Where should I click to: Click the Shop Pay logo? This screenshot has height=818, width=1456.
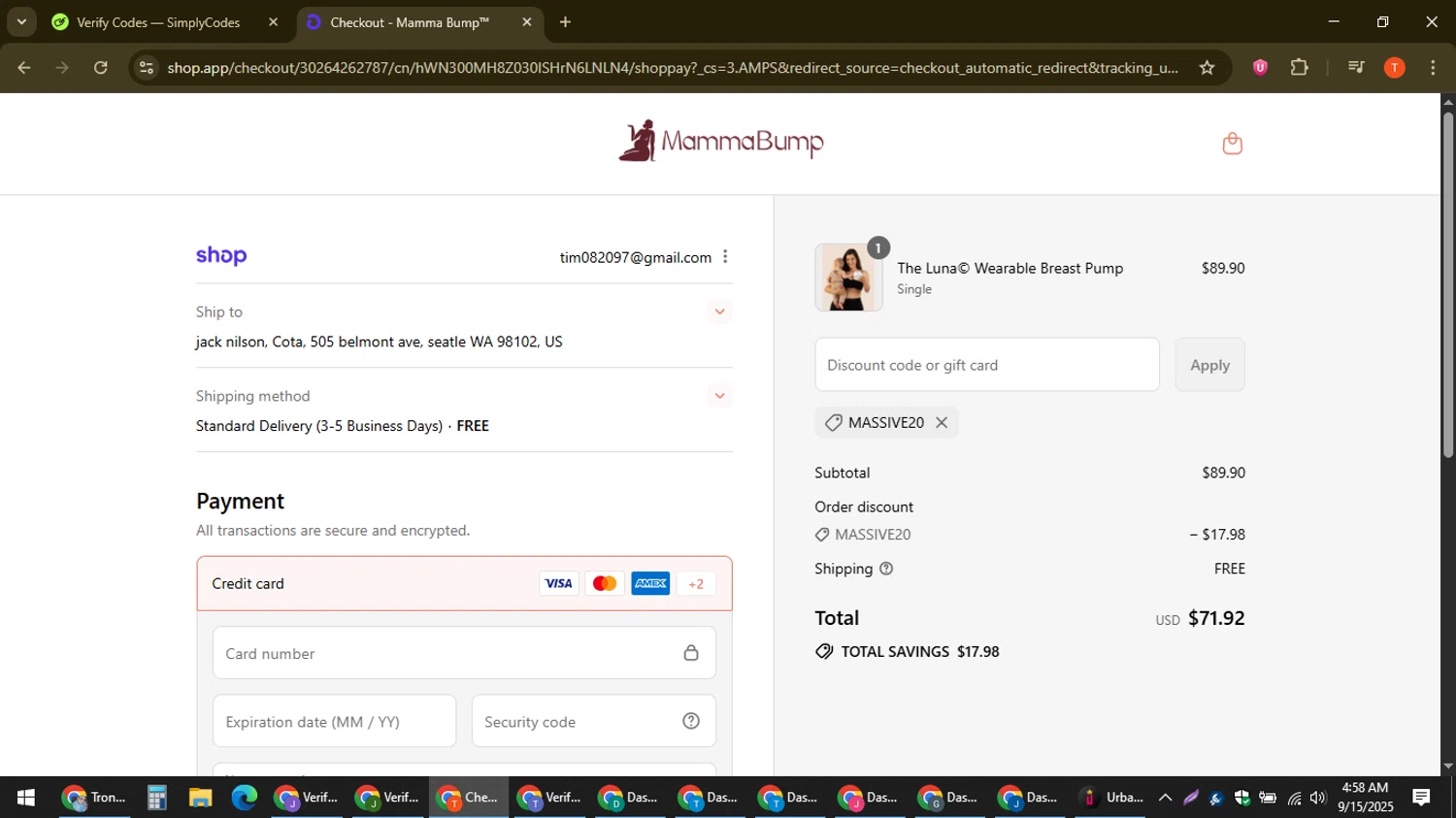[221, 255]
